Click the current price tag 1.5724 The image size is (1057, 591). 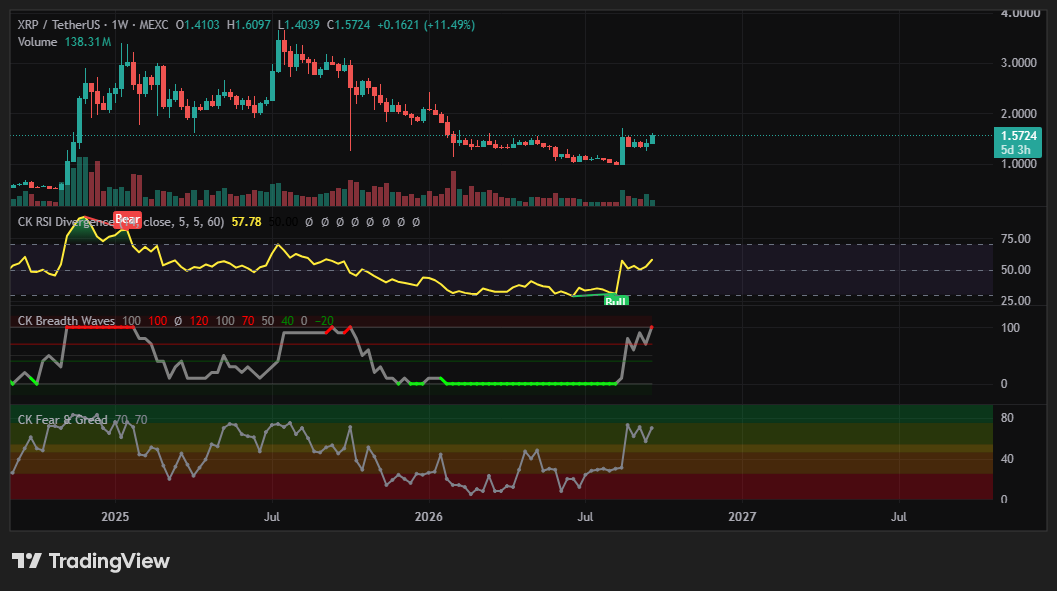1018,136
